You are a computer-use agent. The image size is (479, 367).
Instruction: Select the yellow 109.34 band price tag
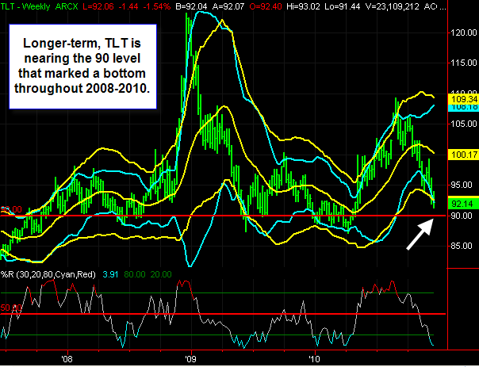[x=464, y=99]
